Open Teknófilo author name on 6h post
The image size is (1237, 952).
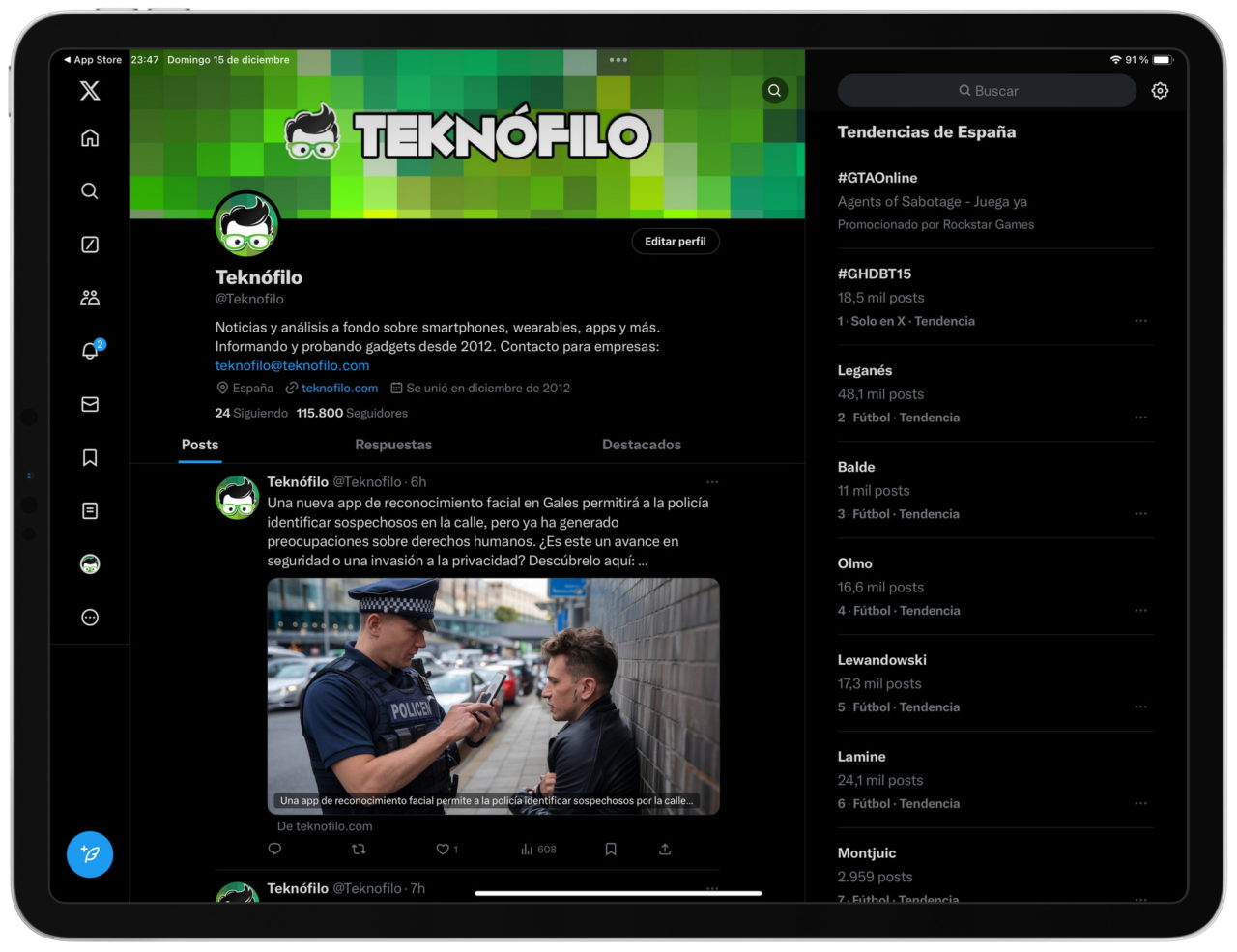pos(298,481)
